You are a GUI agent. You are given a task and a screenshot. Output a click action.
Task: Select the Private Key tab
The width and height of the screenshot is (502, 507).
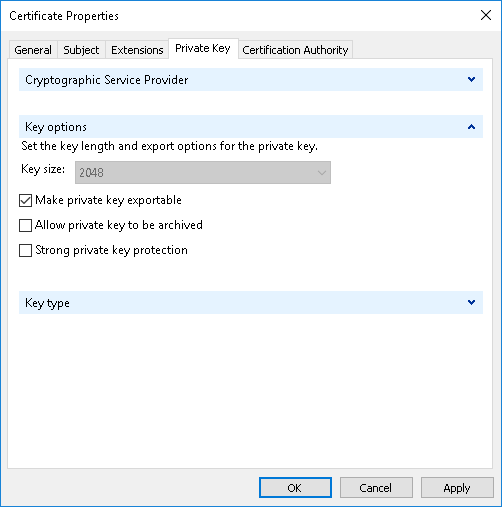203,49
